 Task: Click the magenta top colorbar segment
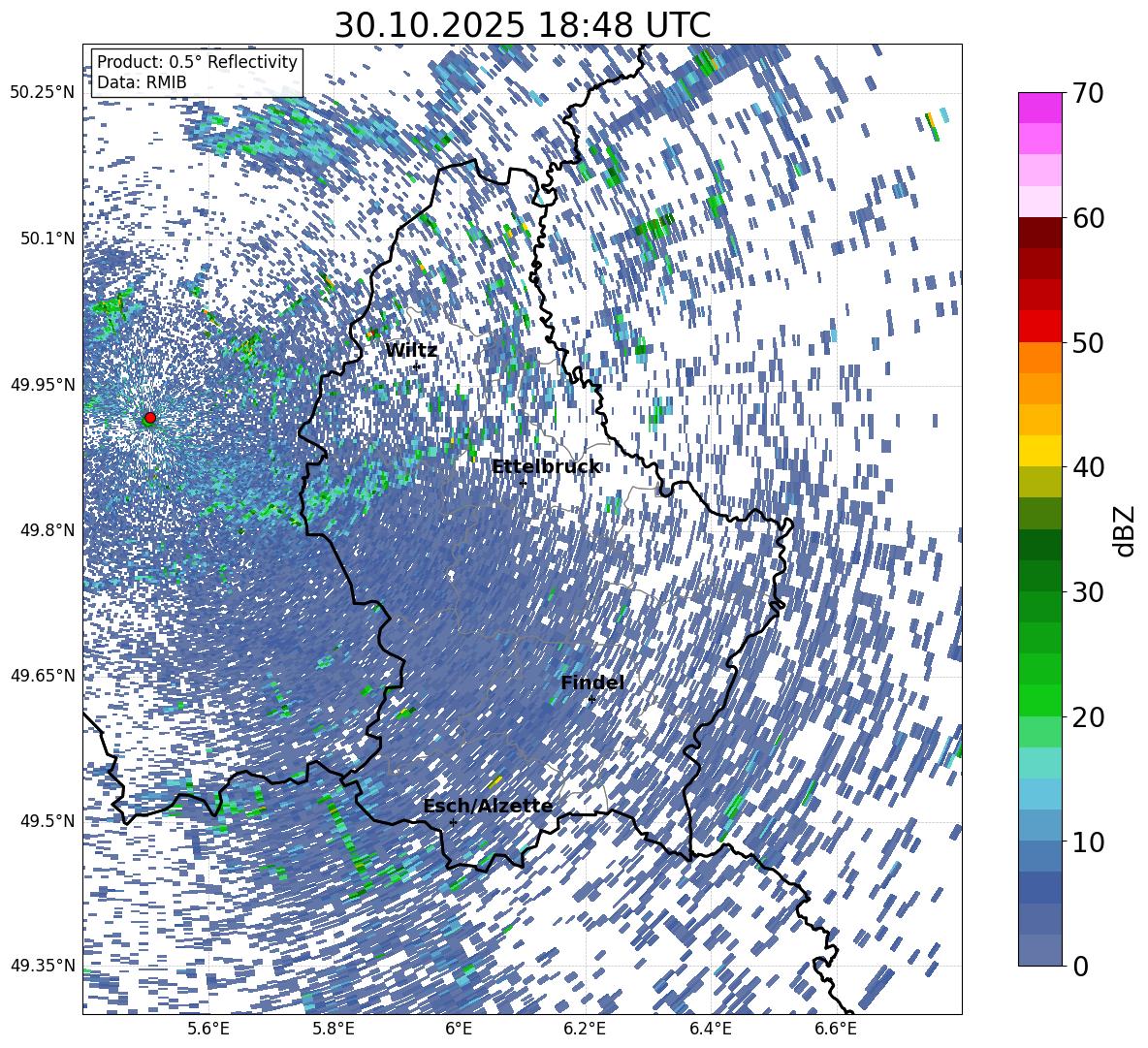click(x=1039, y=108)
